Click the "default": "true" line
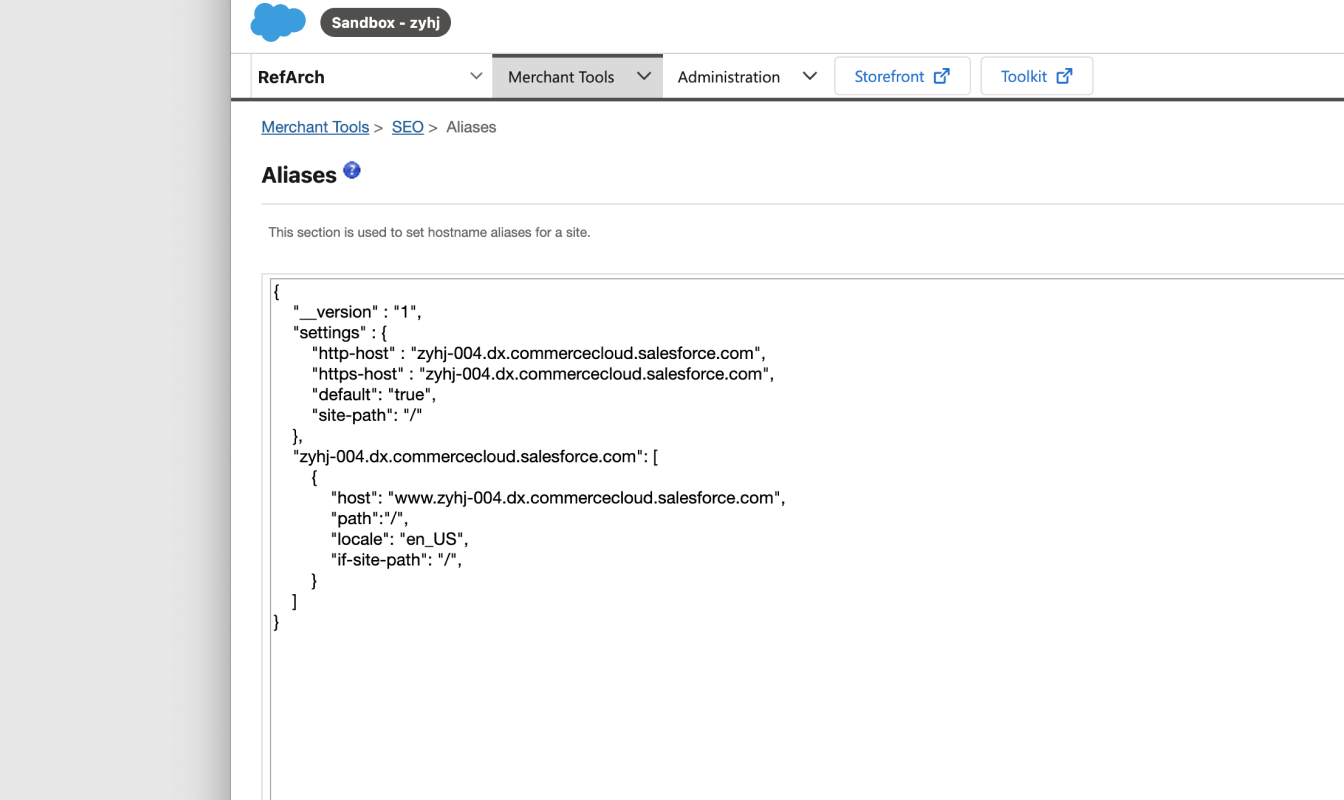Viewport: 1344px width, 800px height. pyautogui.click(x=374, y=394)
